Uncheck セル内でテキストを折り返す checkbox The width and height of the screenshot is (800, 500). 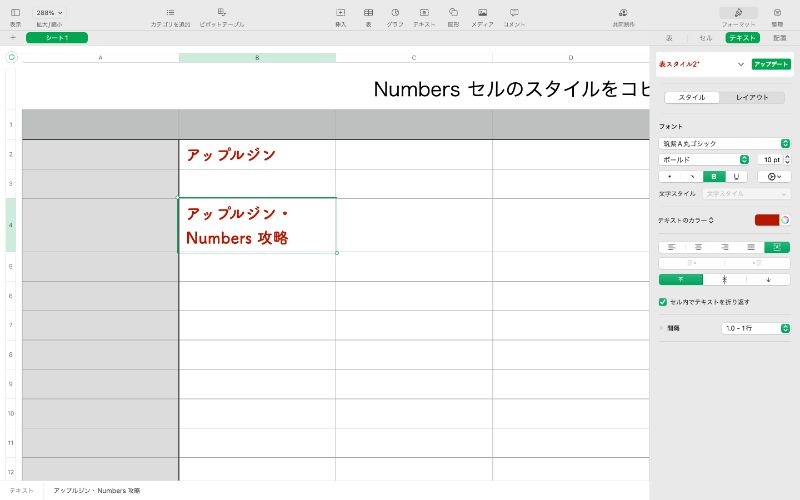coord(663,302)
